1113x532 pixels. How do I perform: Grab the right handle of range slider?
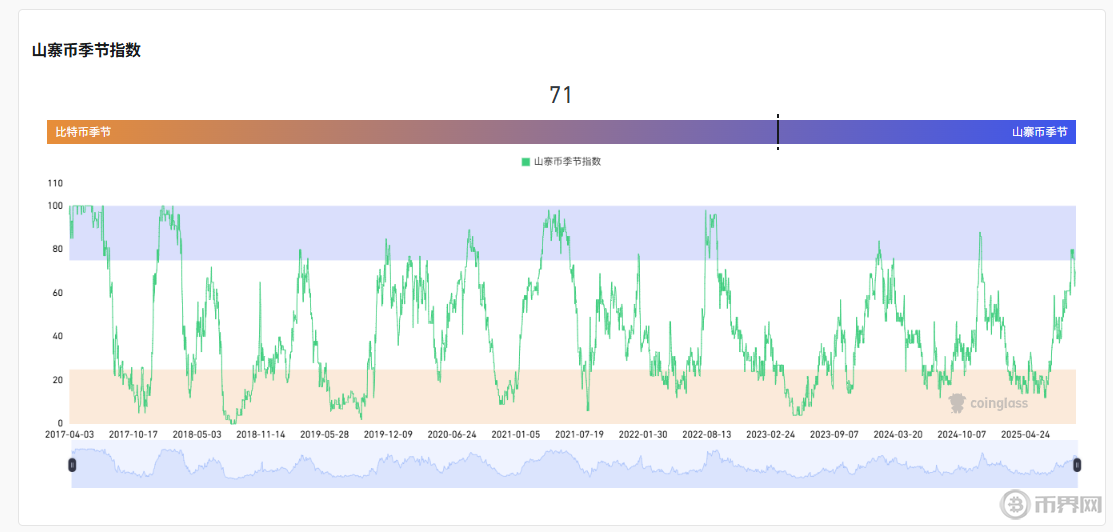coord(1077,464)
